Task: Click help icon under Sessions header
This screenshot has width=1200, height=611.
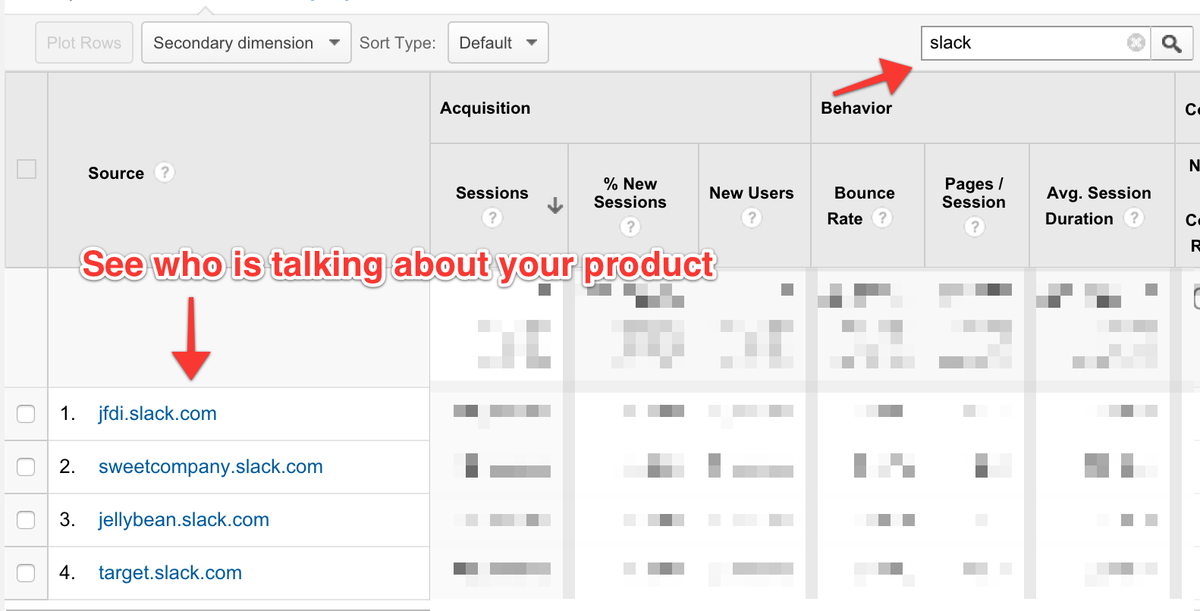Action: [491, 218]
